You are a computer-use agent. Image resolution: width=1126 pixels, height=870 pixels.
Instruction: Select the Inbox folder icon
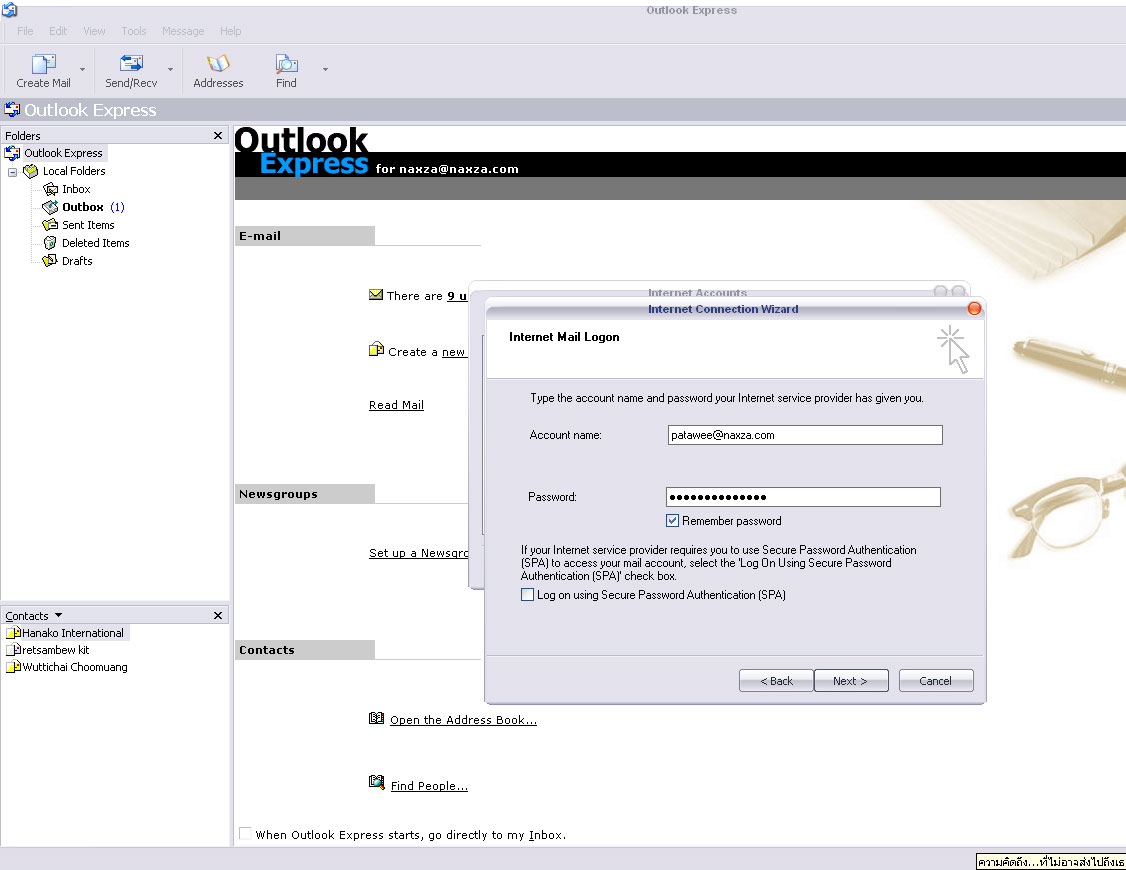[x=50, y=189]
